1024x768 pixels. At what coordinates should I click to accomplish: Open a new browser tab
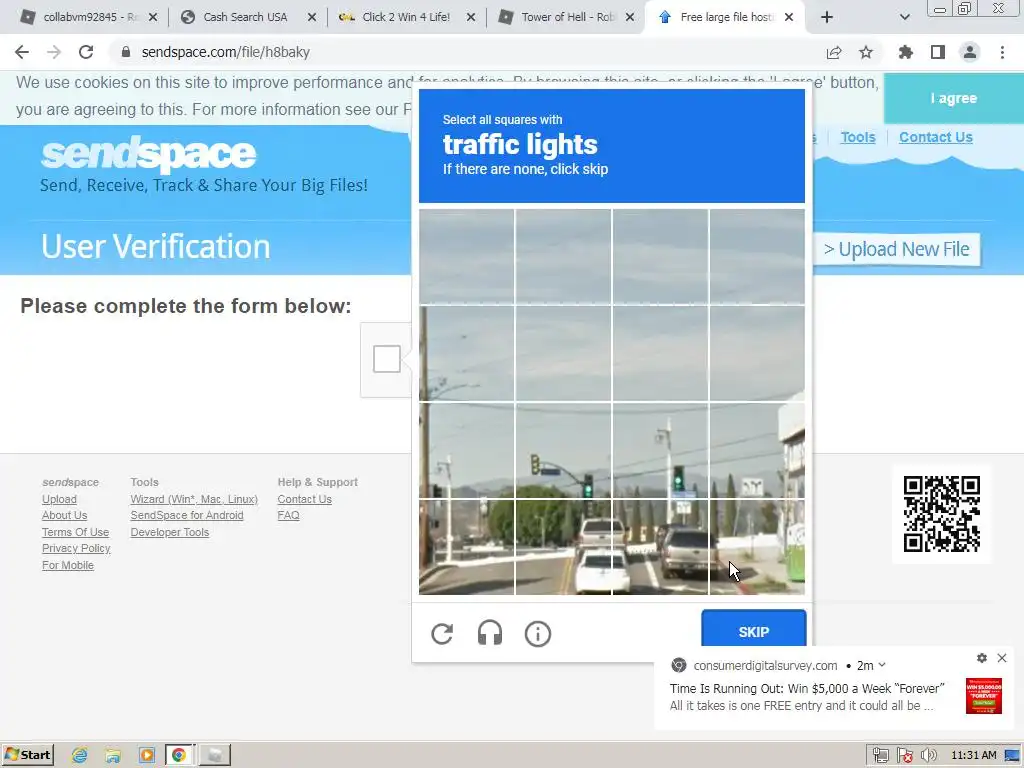click(827, 17)
